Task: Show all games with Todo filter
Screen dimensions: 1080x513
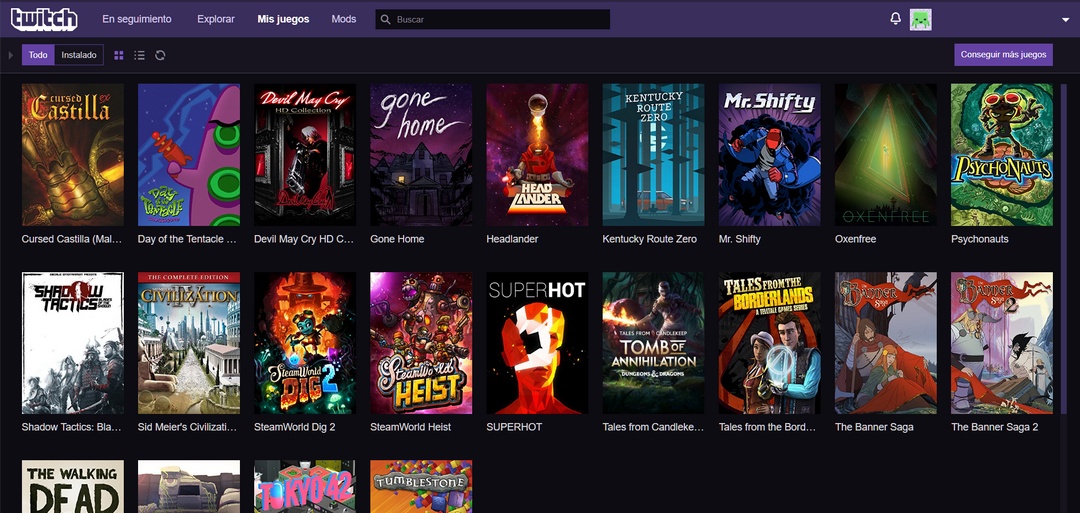Action: coord(38,55)
